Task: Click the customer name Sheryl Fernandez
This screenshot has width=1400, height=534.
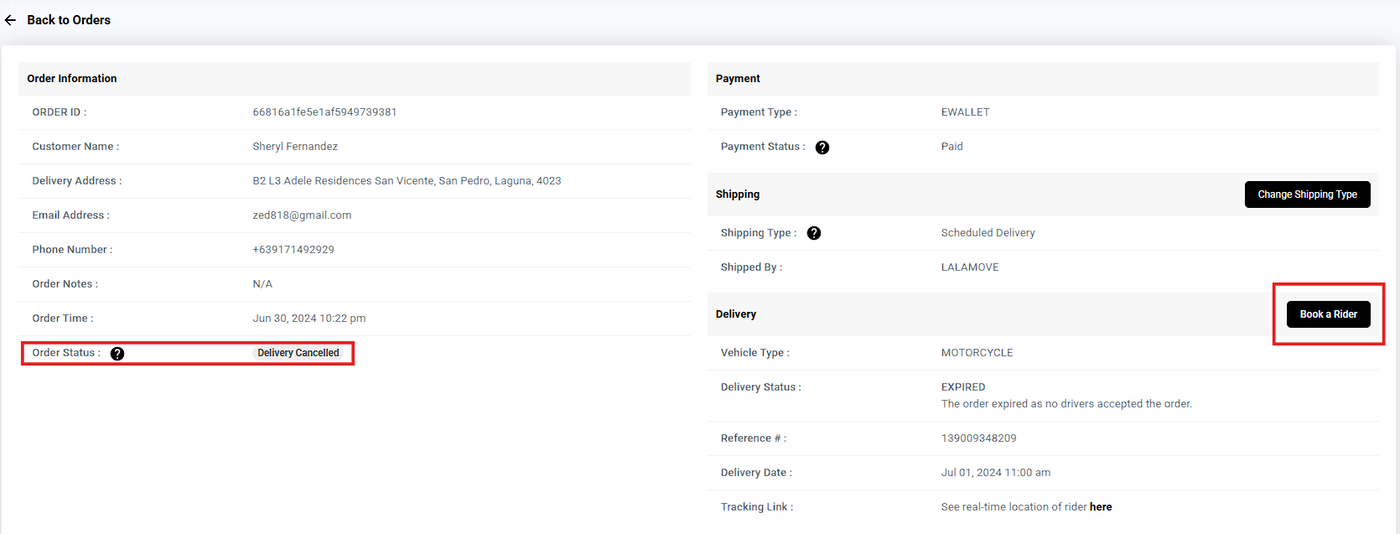Action: tap(295, 146)
